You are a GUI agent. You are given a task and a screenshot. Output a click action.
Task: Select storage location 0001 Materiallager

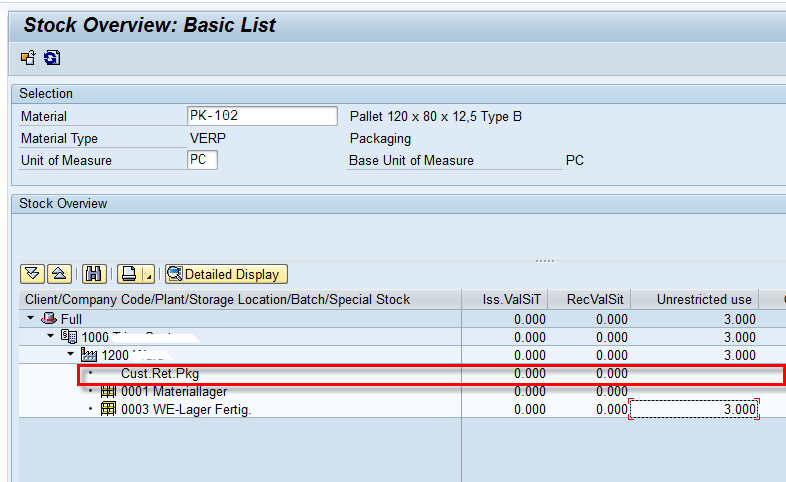164,391
